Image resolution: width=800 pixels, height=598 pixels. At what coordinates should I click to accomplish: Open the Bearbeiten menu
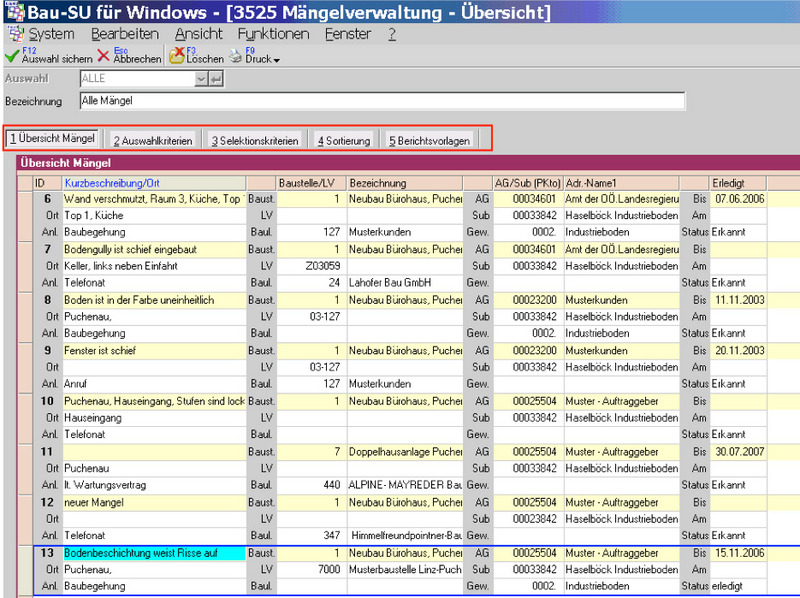tap(125, 34)
